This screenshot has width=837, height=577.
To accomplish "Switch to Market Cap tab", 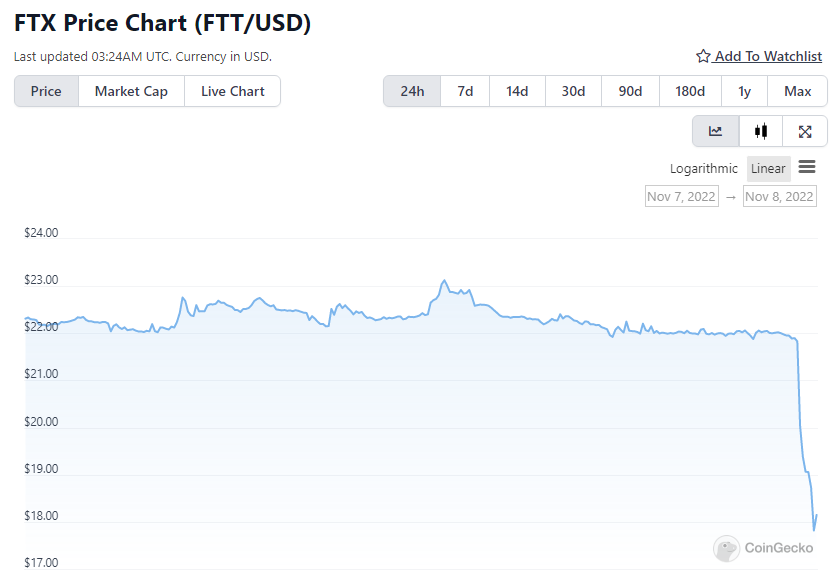I will tap(131, 91).
